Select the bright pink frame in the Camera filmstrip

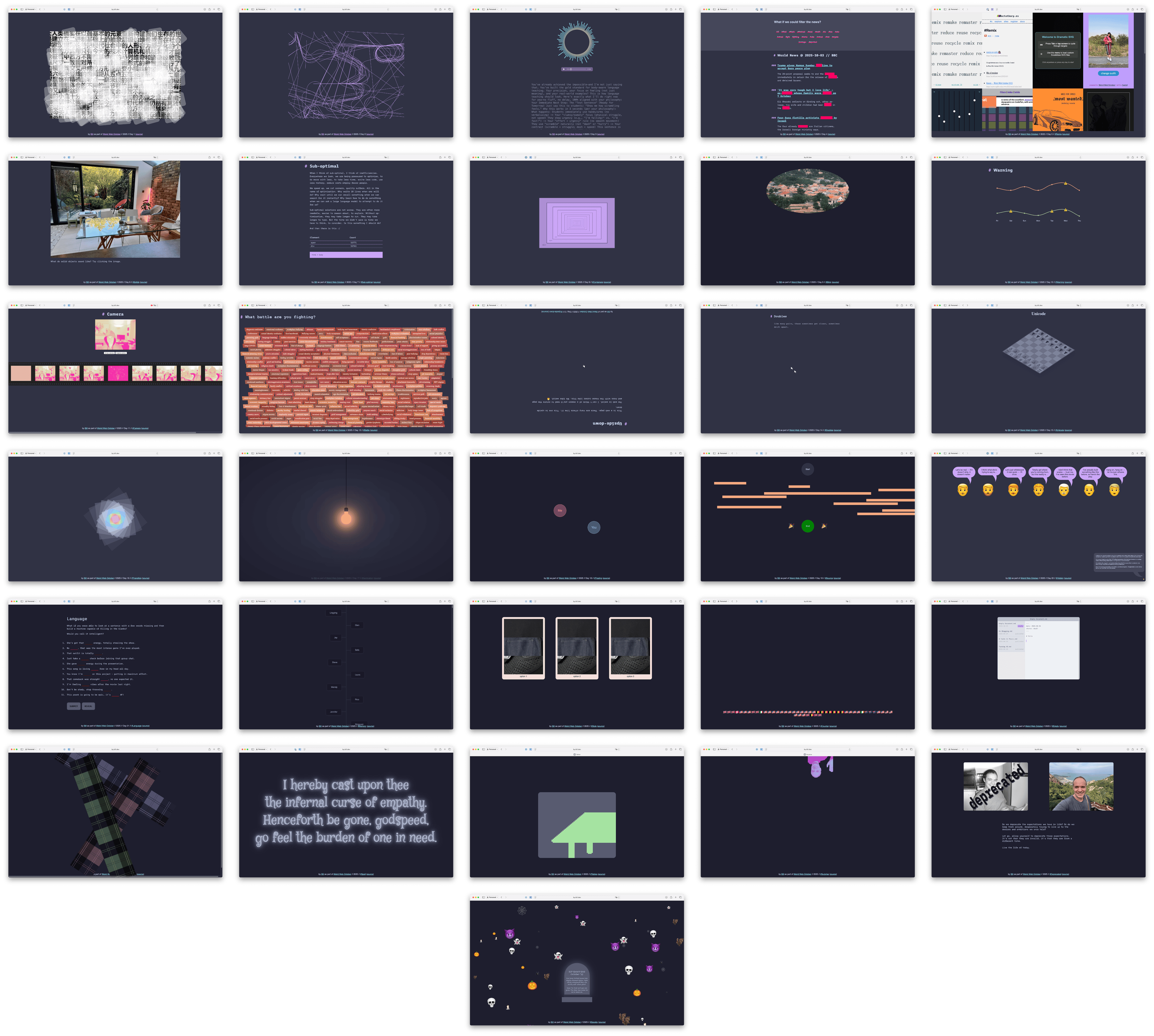click(118, 373)
